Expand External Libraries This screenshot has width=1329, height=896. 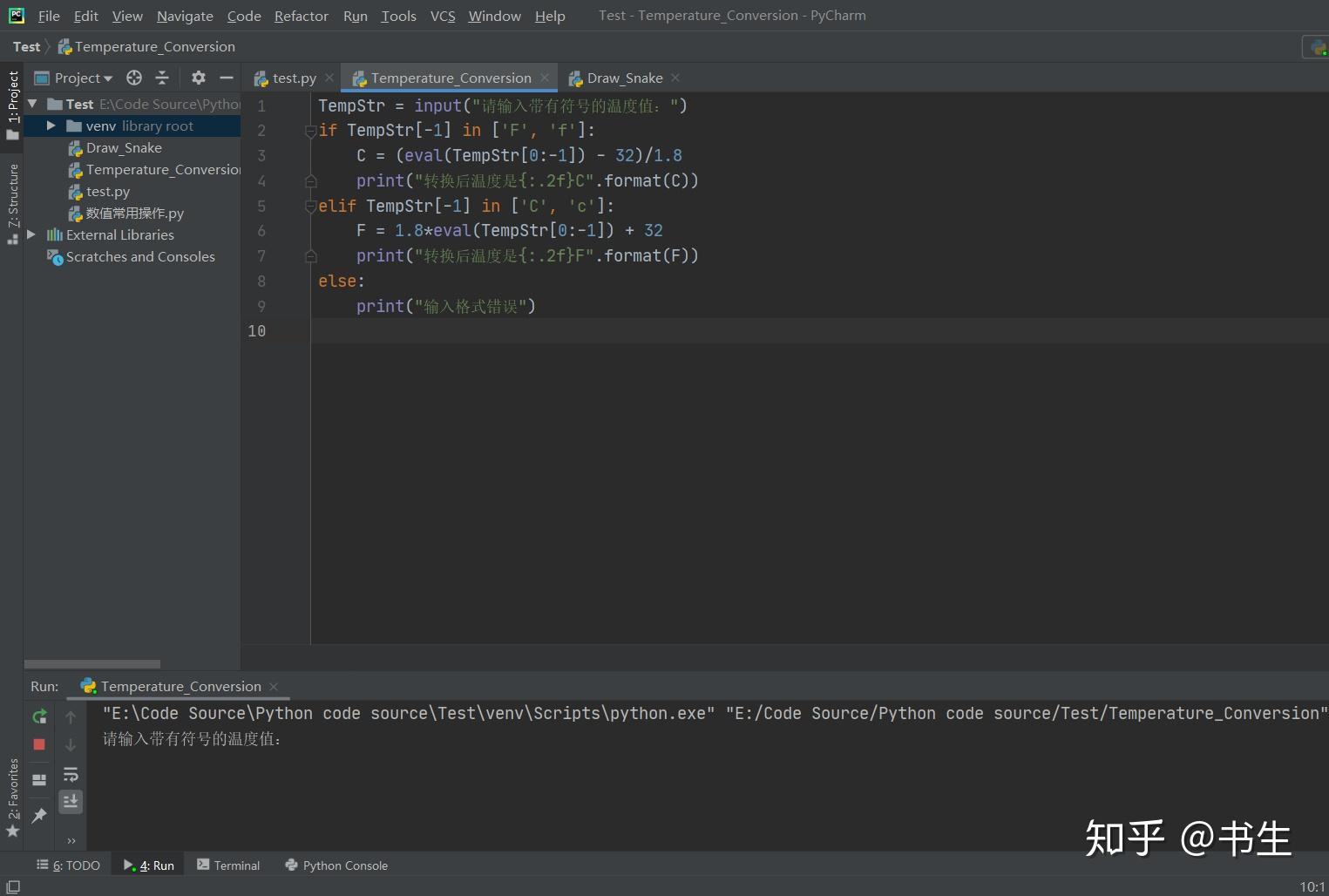coord(31,234)
